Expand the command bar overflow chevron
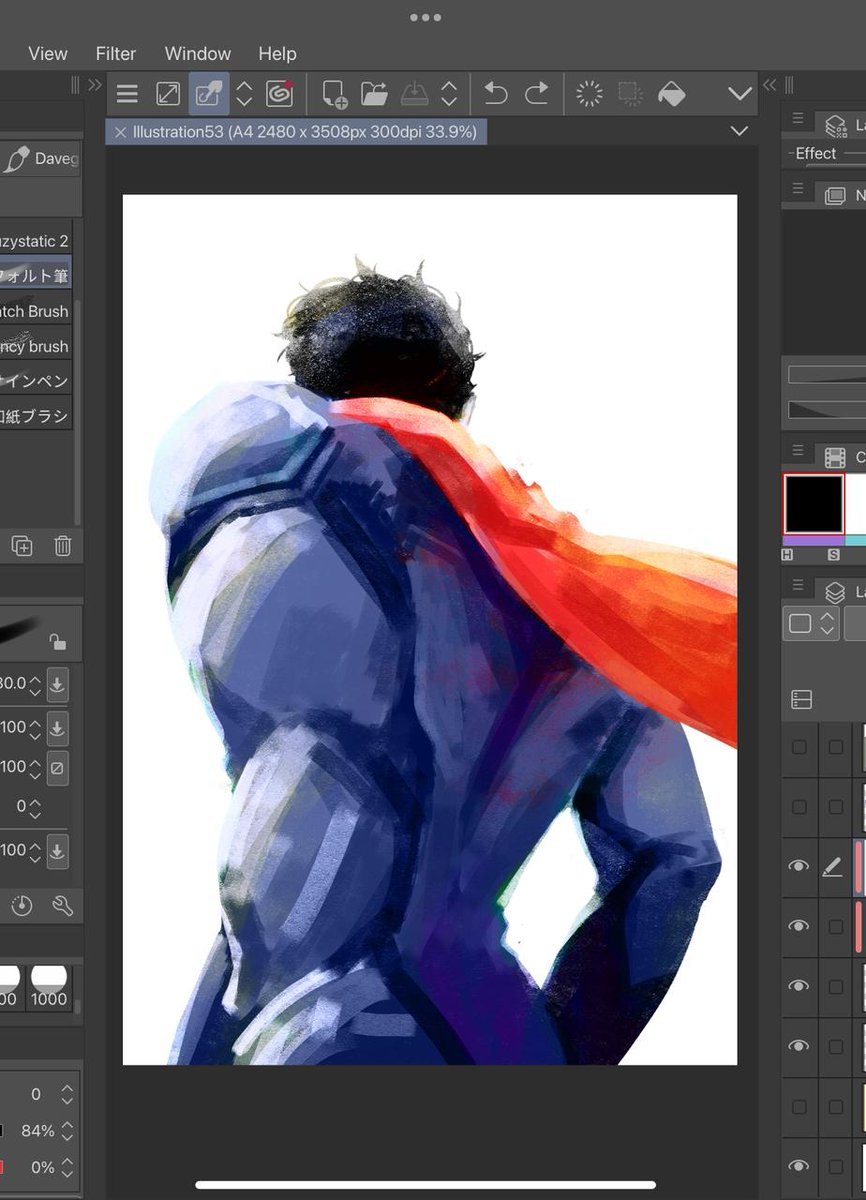 click(740, 94)
